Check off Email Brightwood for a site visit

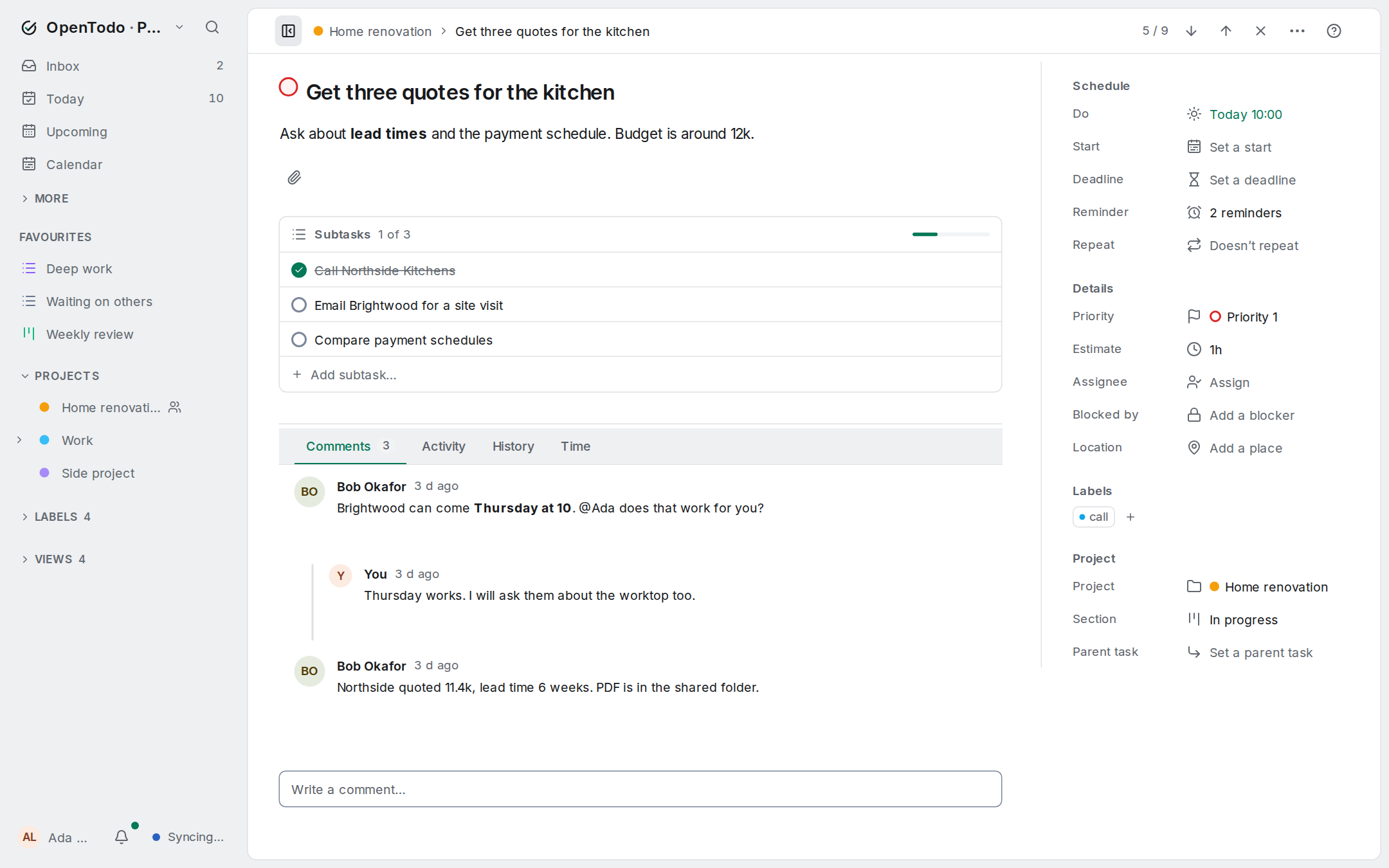coord(299,305)
